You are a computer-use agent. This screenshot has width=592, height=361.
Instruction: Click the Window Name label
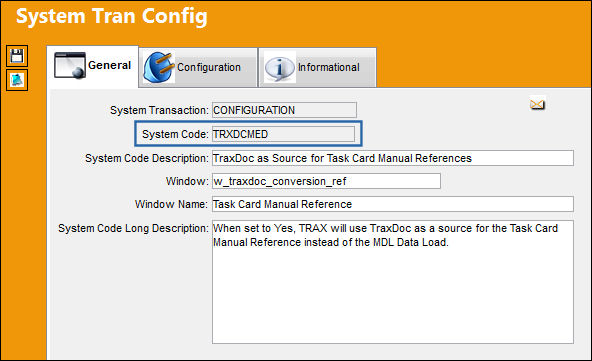point(171,204)
